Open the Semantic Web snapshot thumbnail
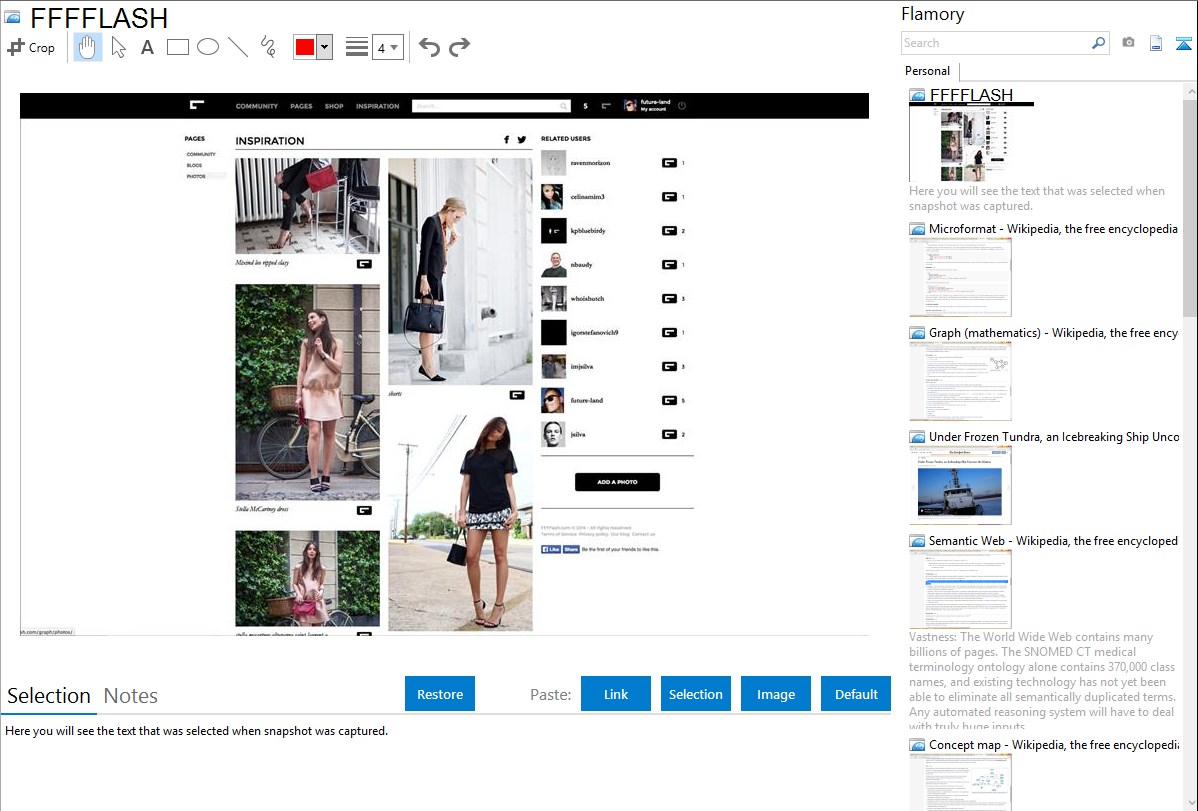1198x811 pixels. (x=960, y=588)
